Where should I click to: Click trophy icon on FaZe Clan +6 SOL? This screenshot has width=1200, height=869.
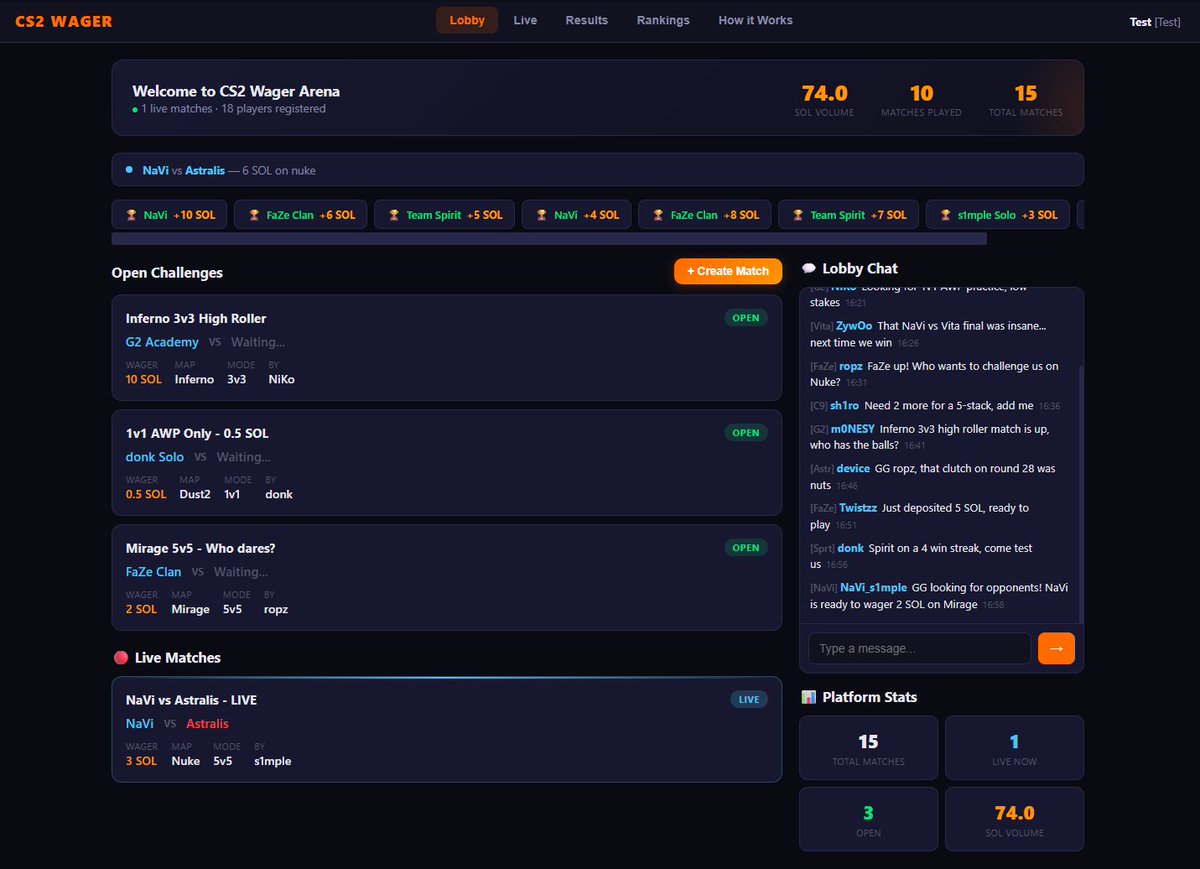coord(254,215)
